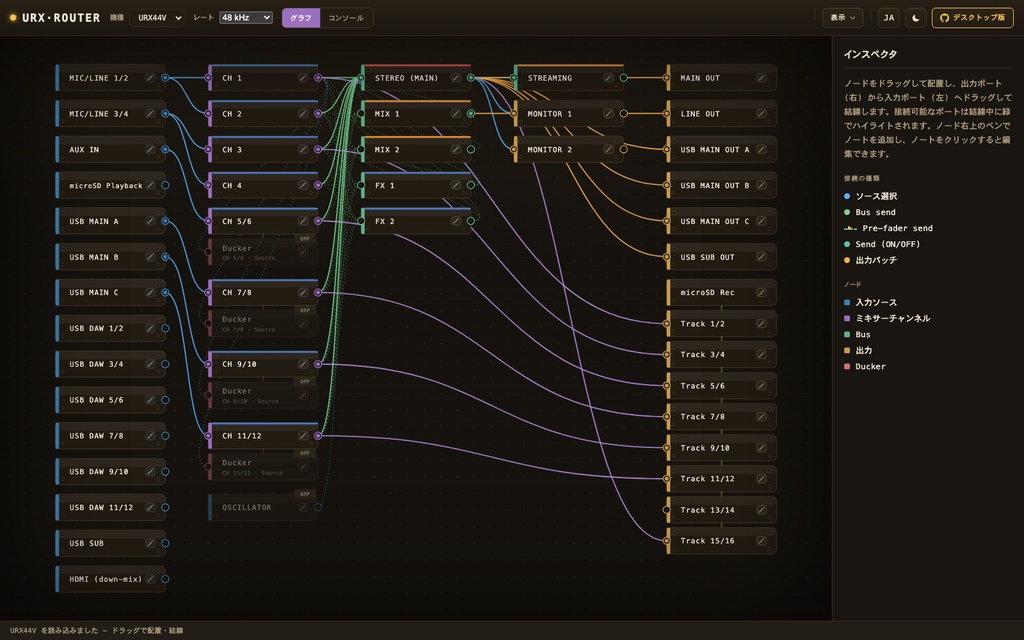This screenshot has height=640, width=1024.
Task: Click the JA language button
Action: coord(889,18)
